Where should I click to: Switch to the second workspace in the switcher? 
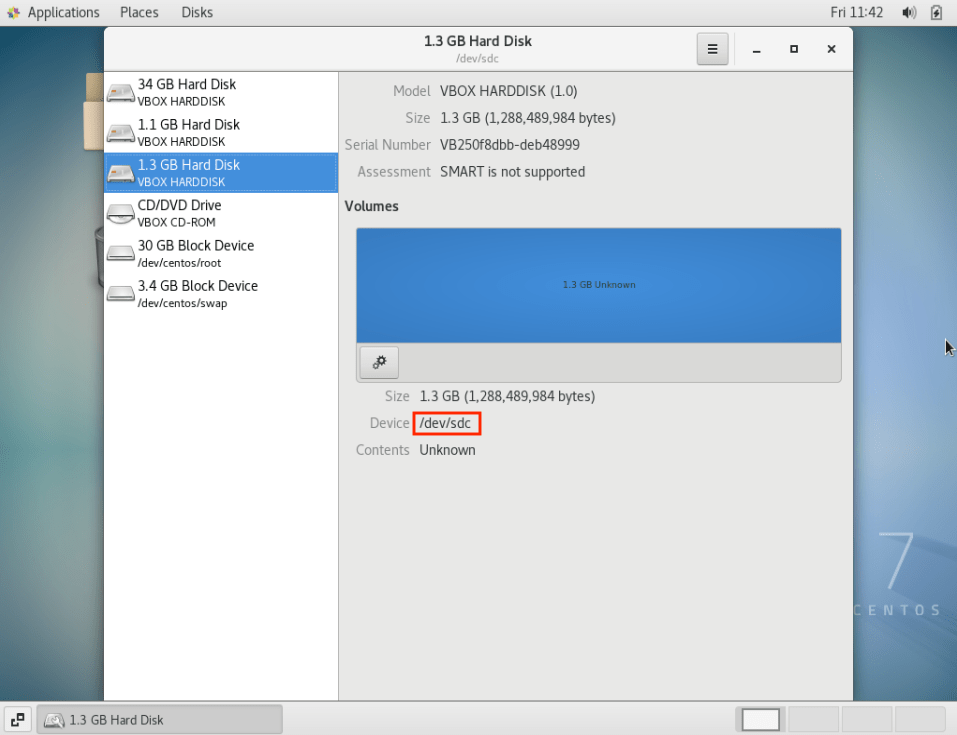click(x=812, y=719)
